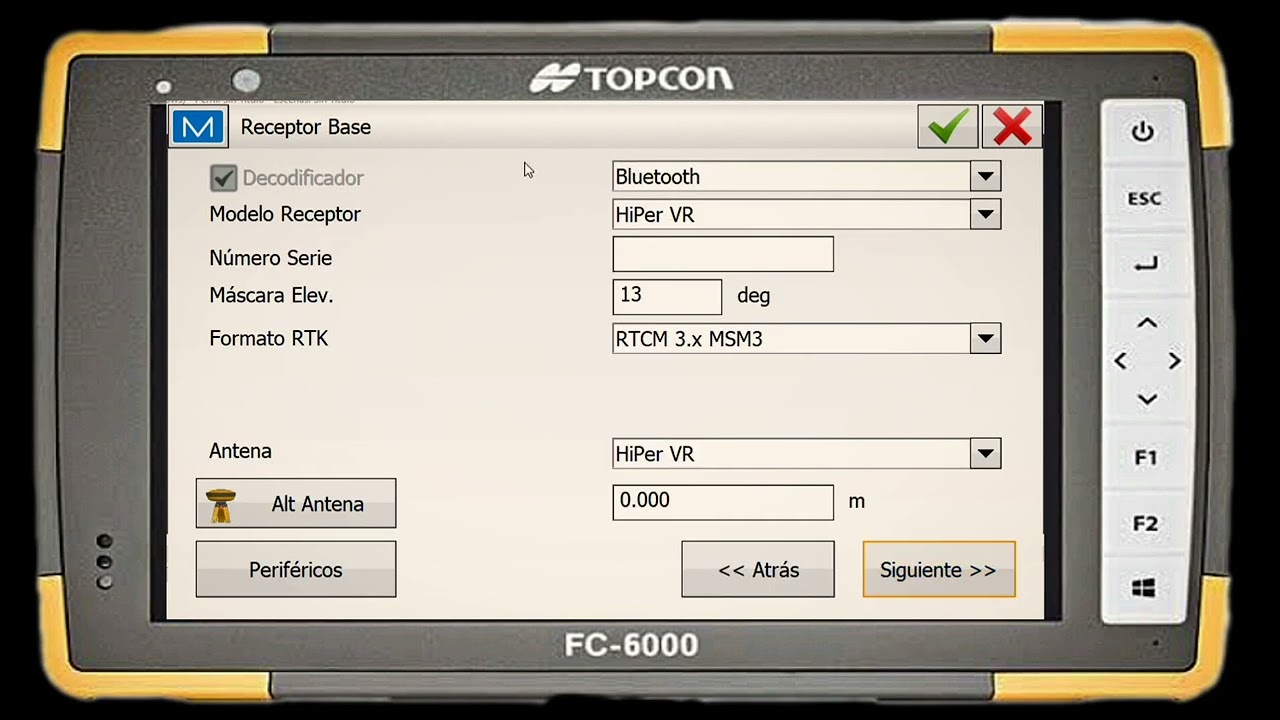Go back with the Atrás button
The image size is (1280, 720).
pyautogui.click(x=758, y=569)
